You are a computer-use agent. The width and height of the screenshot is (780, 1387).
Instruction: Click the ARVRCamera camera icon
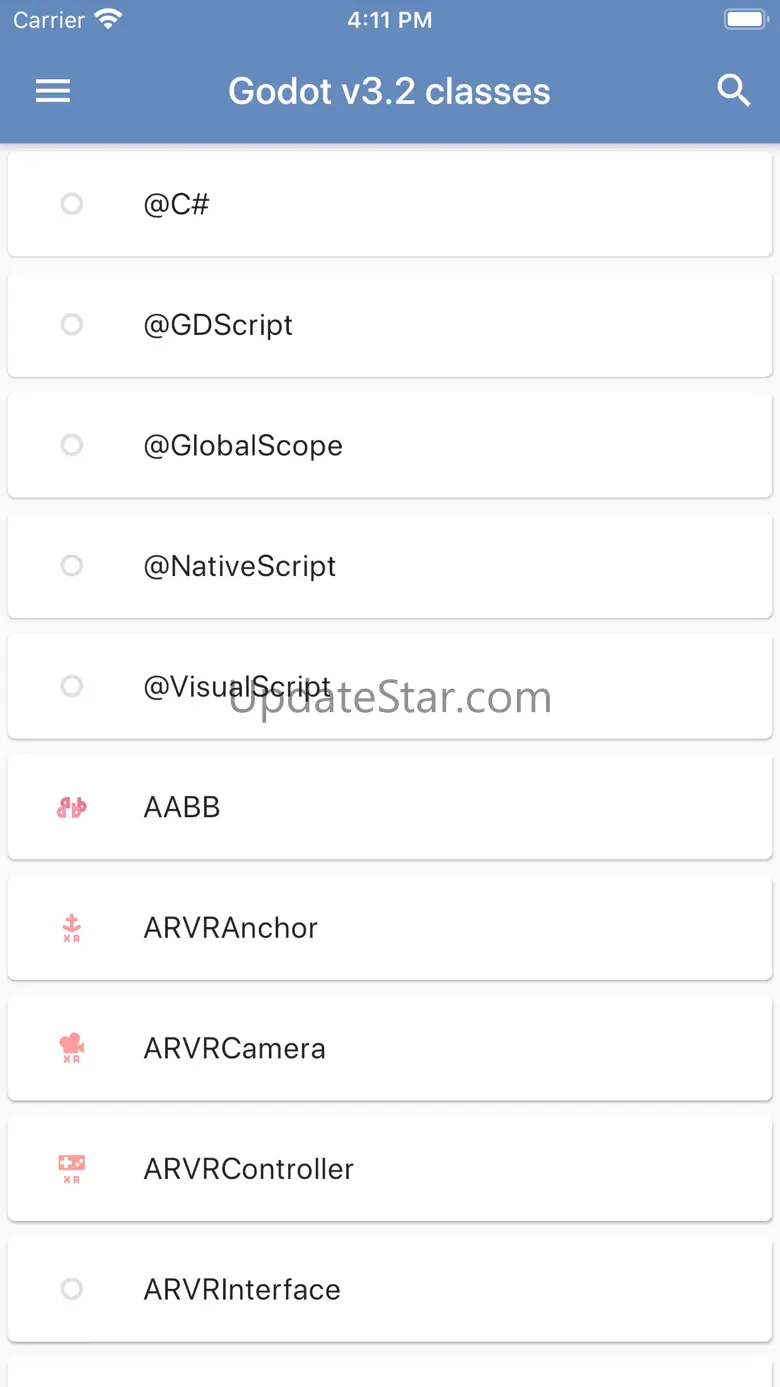(x=71, y=1048)
